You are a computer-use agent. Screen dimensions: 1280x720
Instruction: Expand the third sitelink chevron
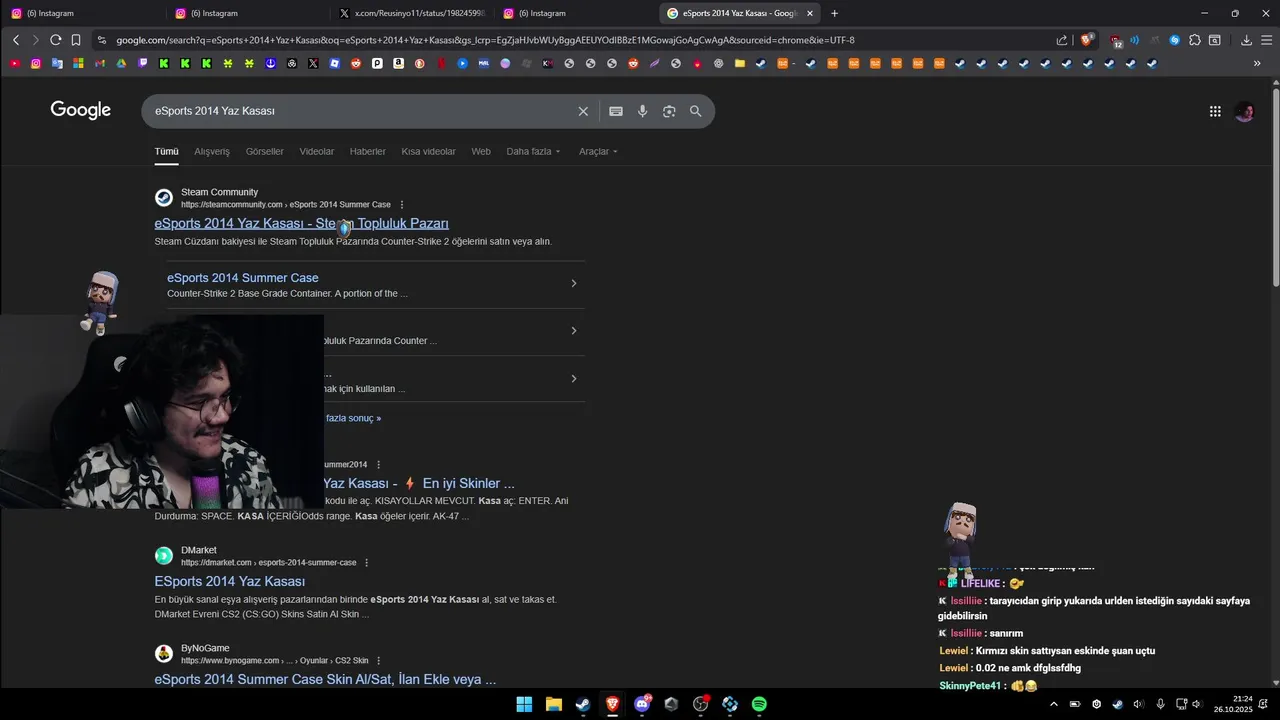[573, 379]
